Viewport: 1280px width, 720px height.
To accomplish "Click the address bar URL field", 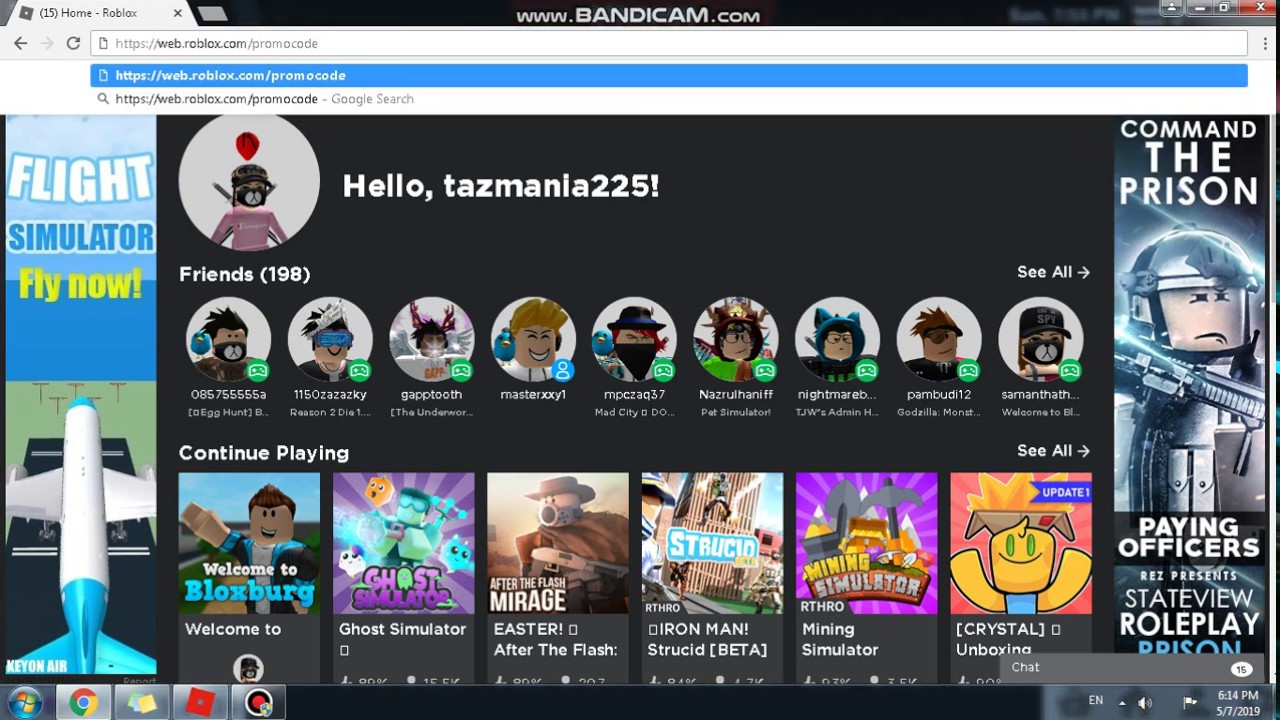I will pyautogui.click(x=669, y=44).
